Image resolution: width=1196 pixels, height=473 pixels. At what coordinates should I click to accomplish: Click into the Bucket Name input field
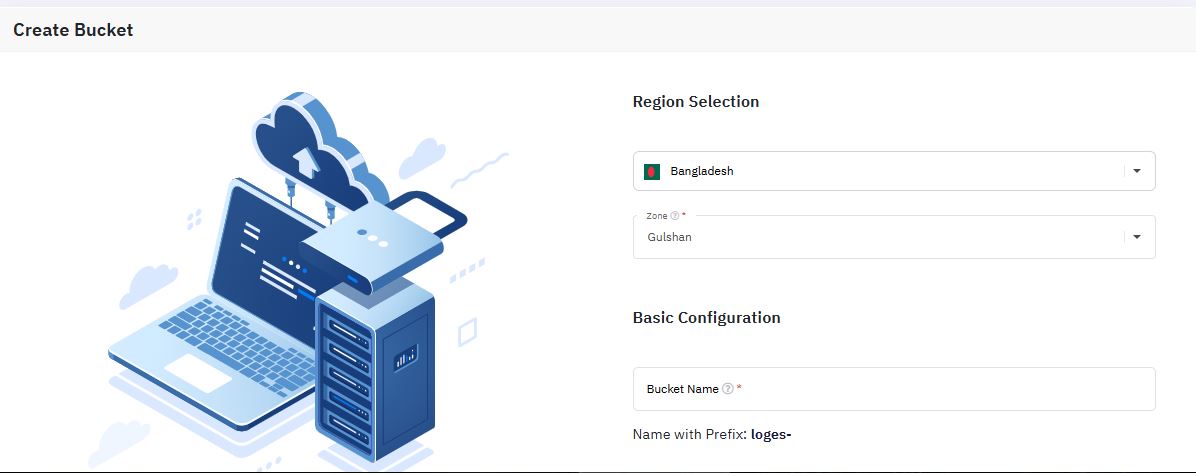pyautogui.click(x=894, y=389)
